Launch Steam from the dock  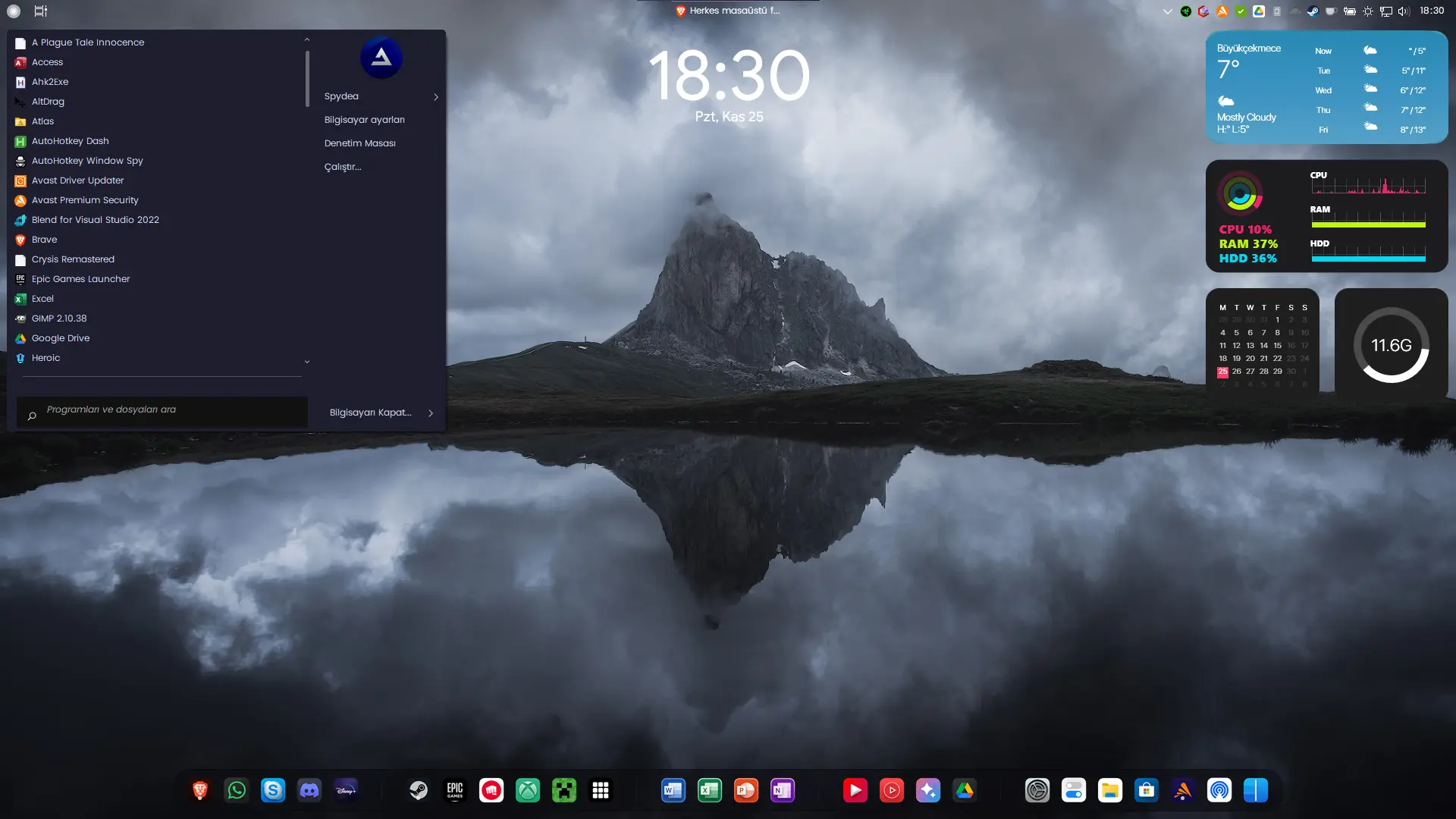pos(419,790)
